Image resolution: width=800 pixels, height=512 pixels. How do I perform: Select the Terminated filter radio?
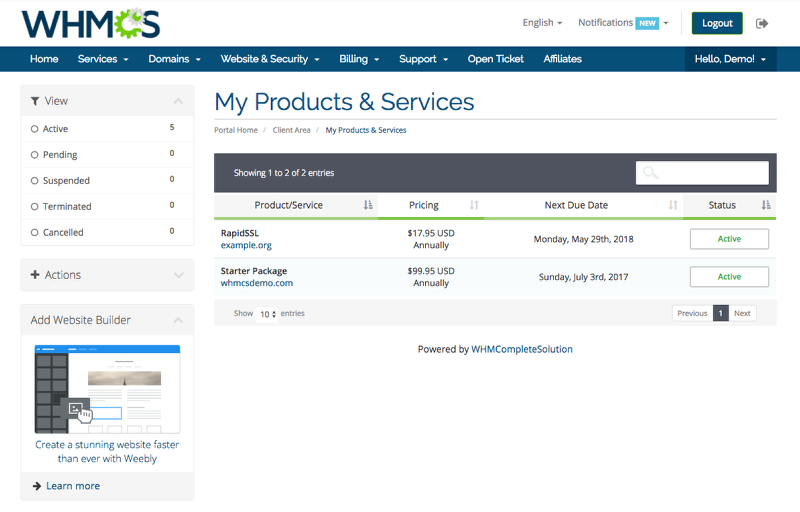point(34,207)
